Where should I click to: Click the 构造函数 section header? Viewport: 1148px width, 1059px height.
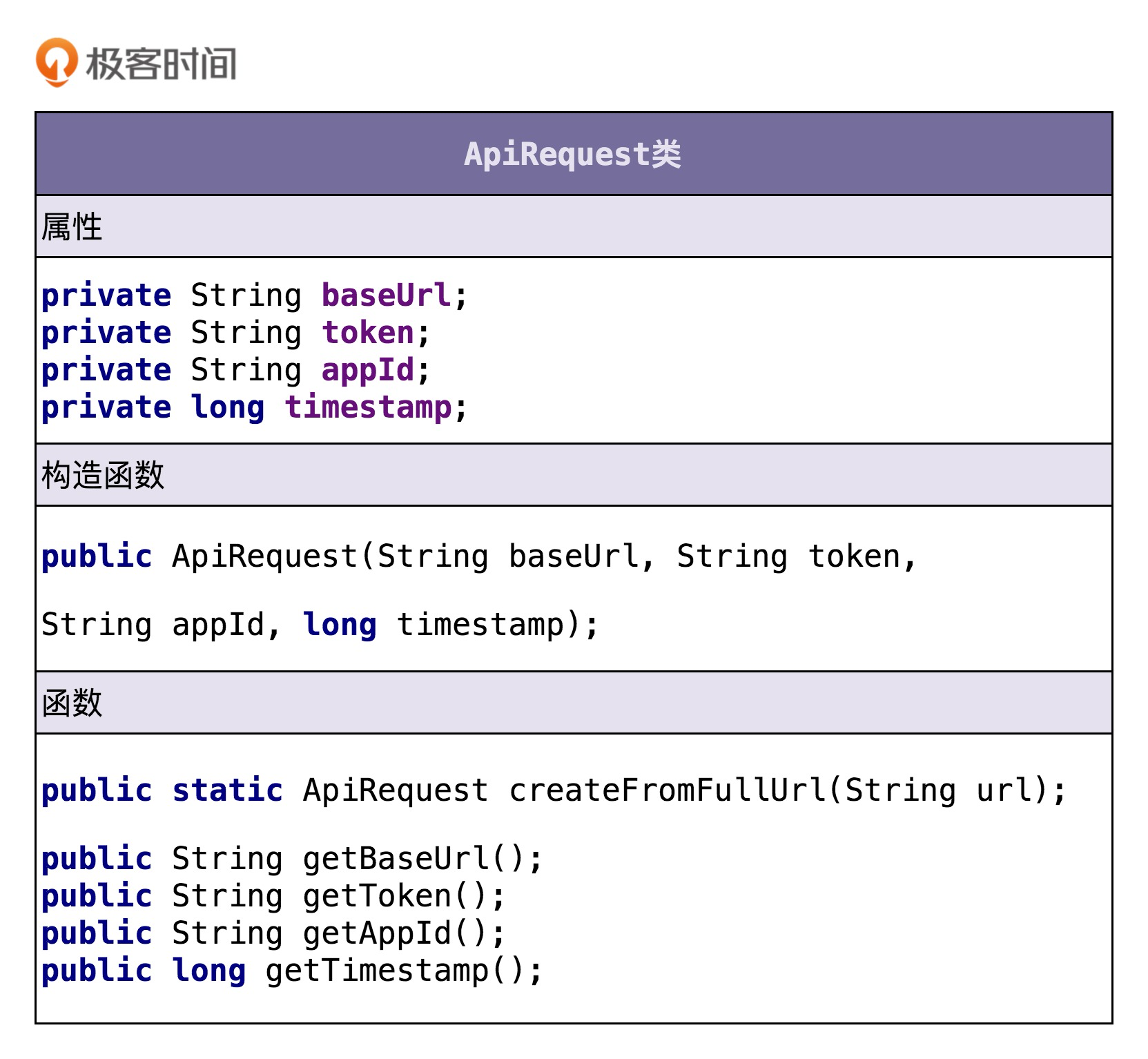coord(103,476)
